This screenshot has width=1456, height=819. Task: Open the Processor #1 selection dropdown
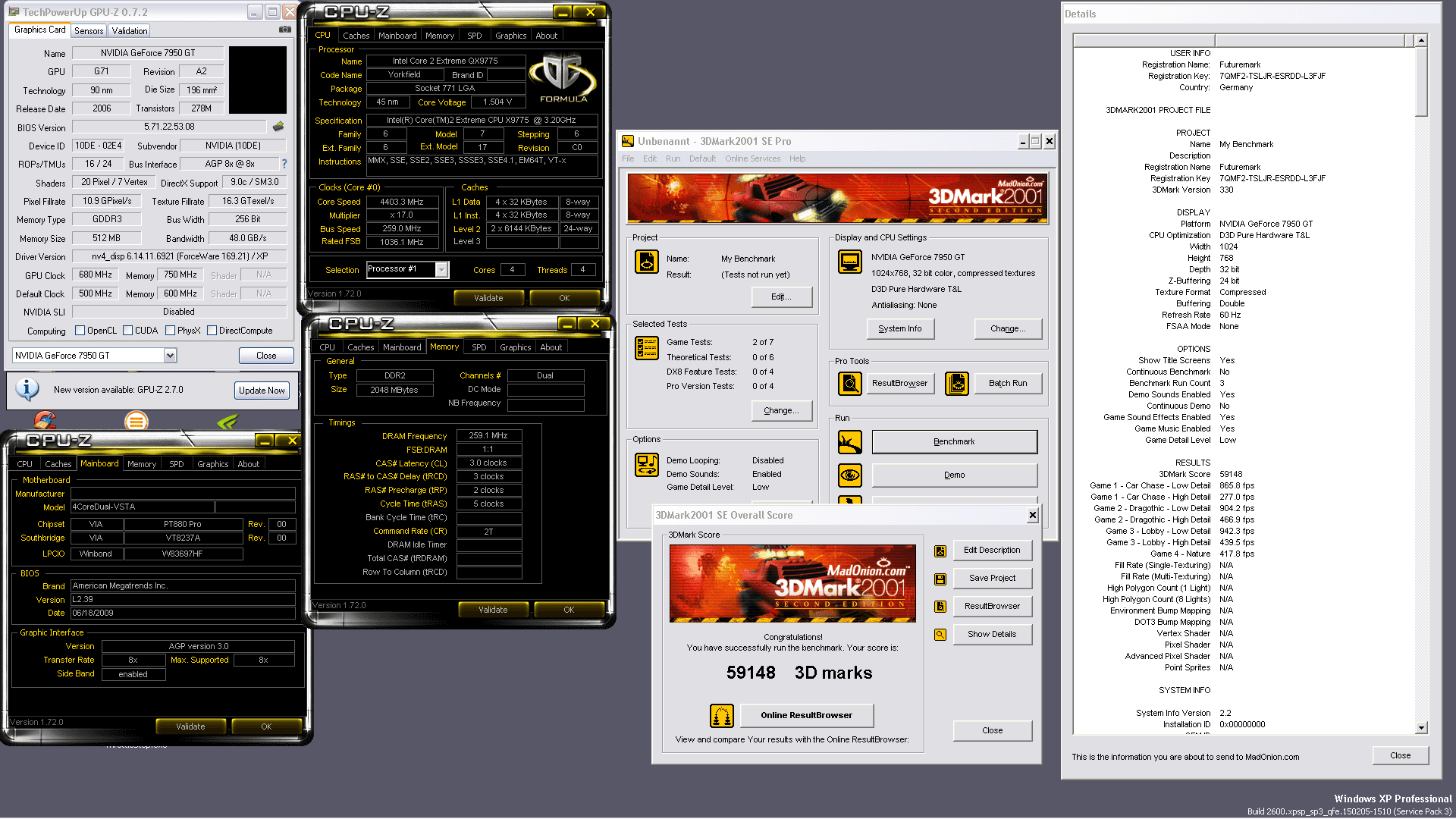pos(441,269)
